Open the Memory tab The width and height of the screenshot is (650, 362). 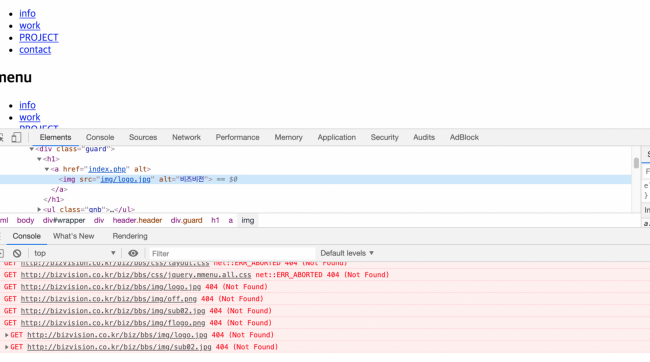(x=289, y=137)
